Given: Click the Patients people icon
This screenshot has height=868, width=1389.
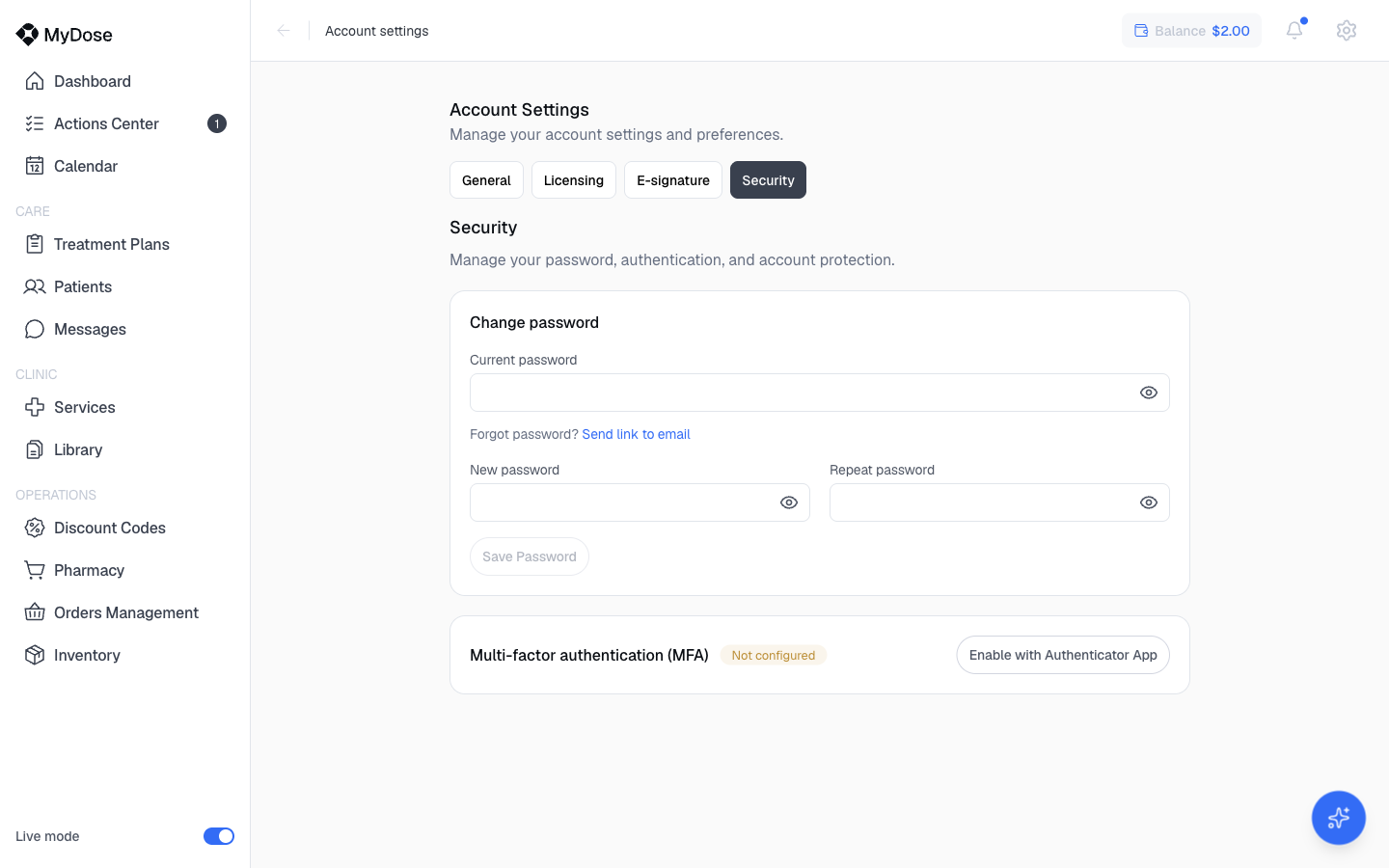Looking at the screenshot, I should click(x=35, y=286).
